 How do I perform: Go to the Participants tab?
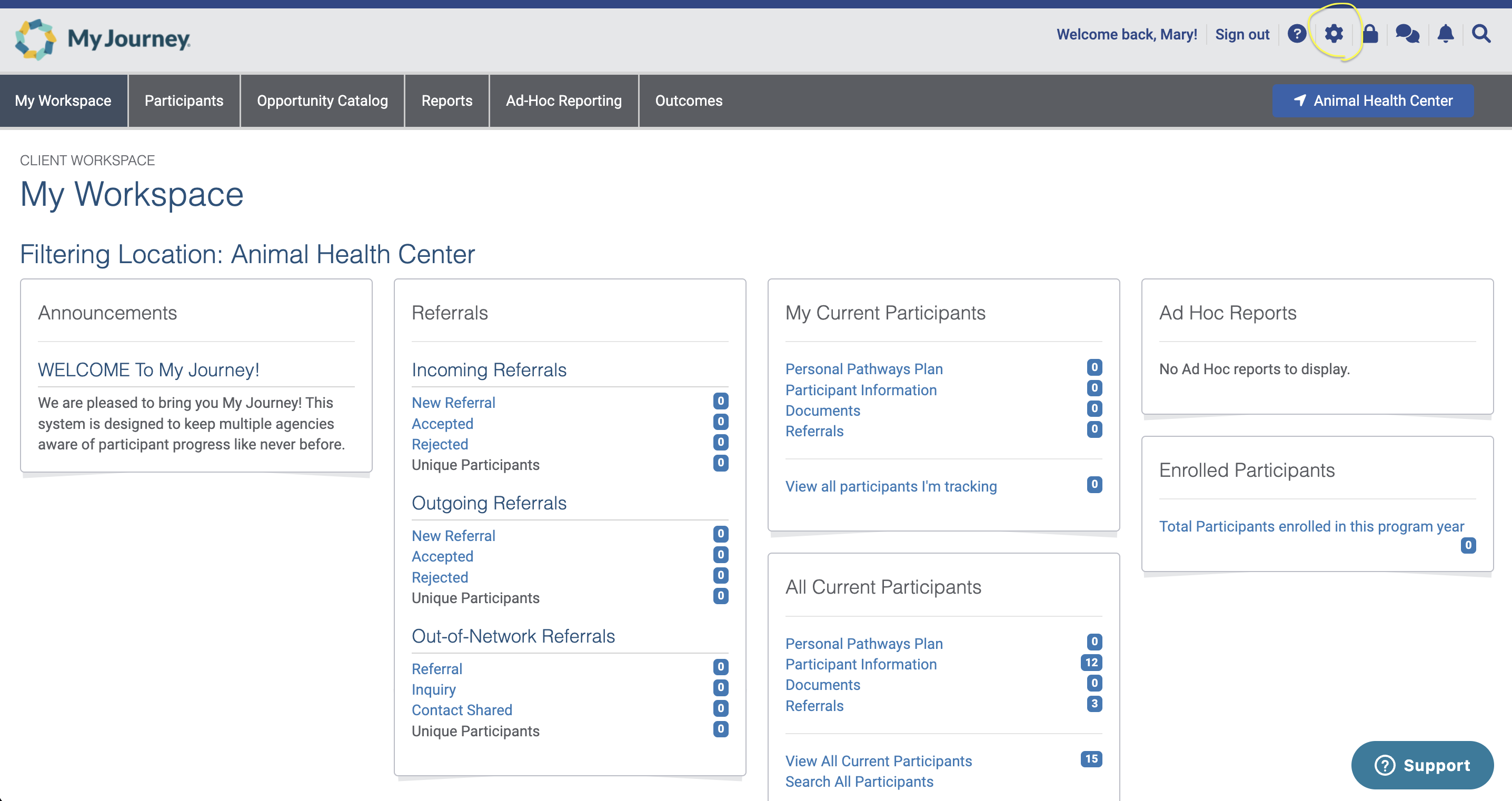[184, 101]
